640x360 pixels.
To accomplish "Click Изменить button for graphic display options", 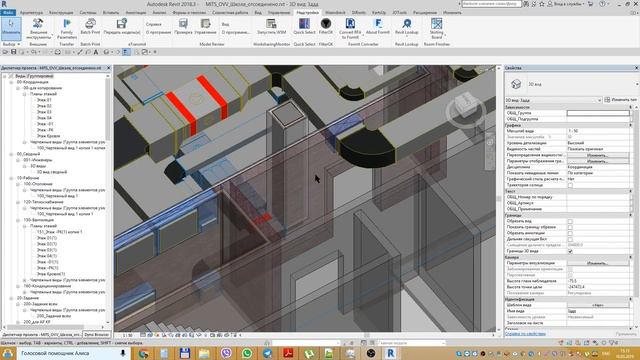I will tap(598, 162).
